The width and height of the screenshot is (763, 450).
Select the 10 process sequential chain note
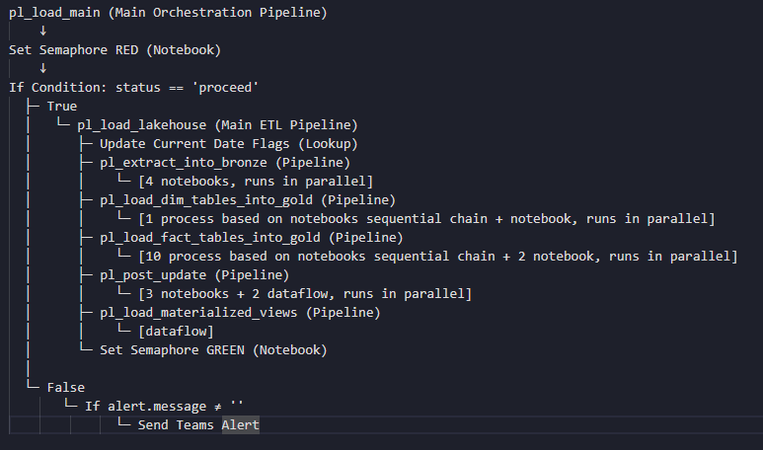[x=438, y=256]
